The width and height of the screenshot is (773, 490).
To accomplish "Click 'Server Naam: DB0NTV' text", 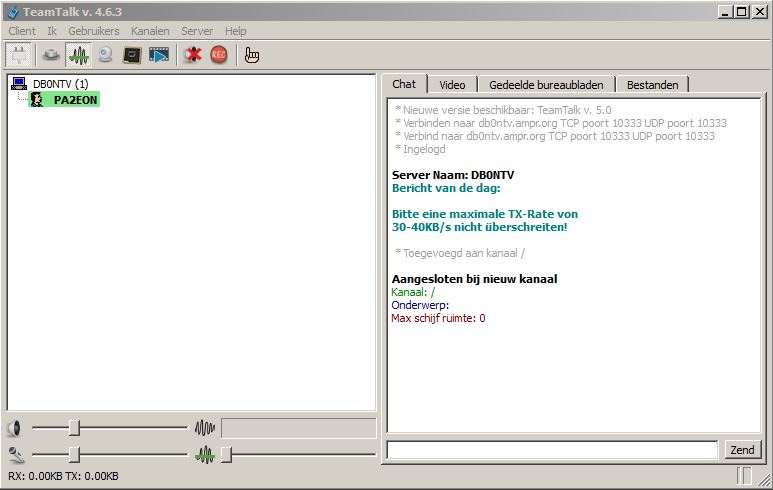I will (453, 175).
